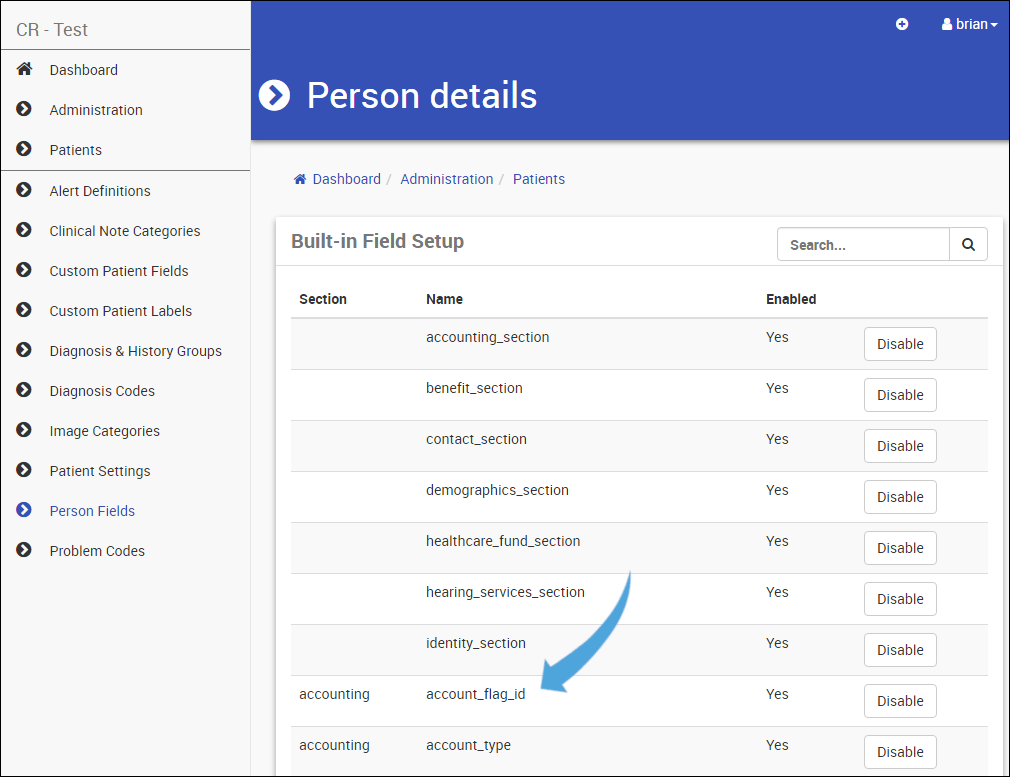The image size is (1010, 777).
Task: Disable the account_flag_id field
Action: point(900,701)
